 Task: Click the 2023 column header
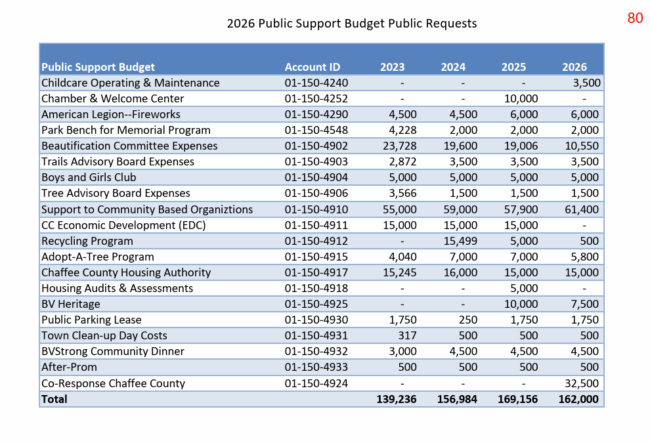392,67
